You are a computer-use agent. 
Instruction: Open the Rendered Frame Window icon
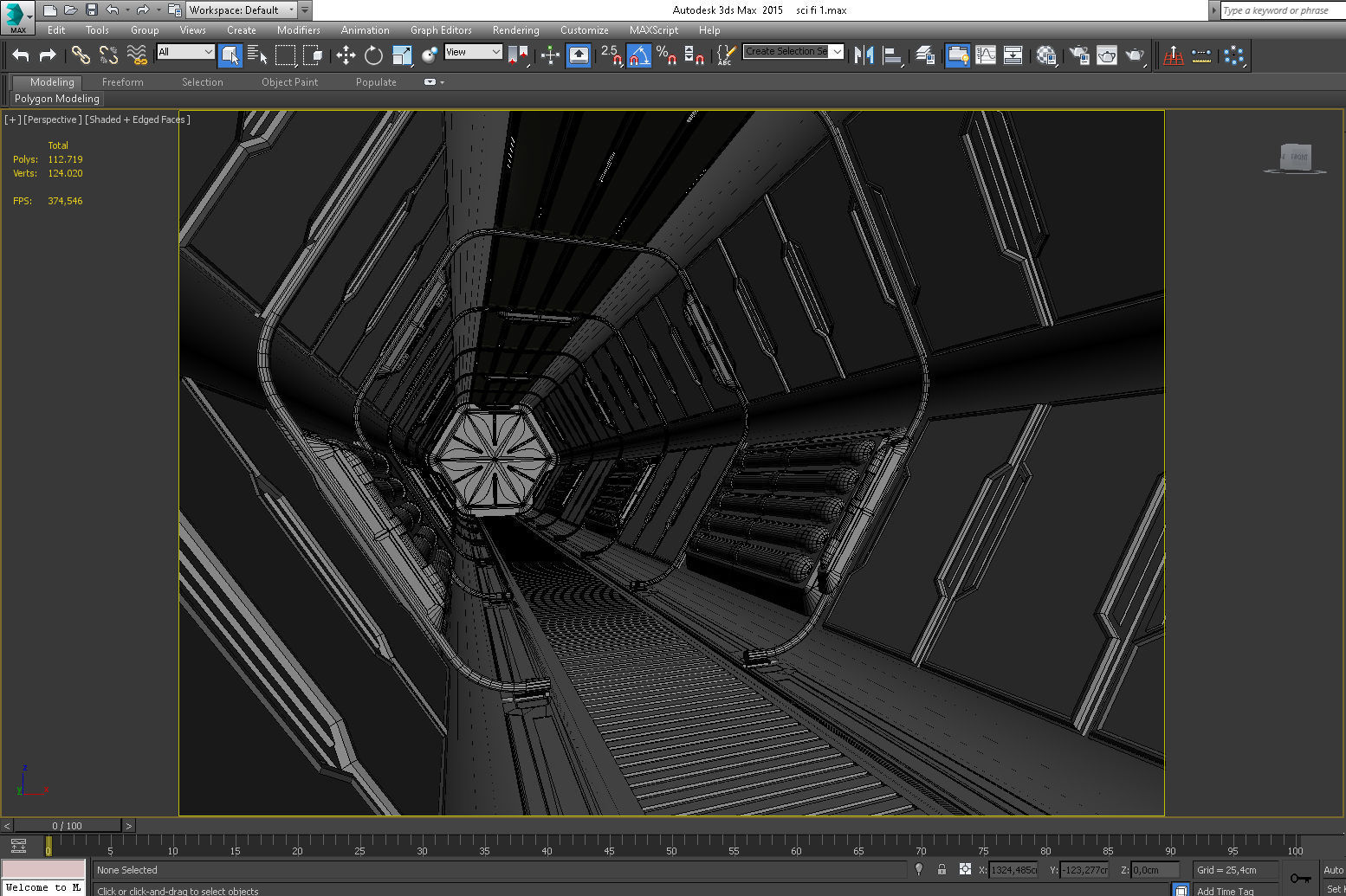[x=1107, y=55]
